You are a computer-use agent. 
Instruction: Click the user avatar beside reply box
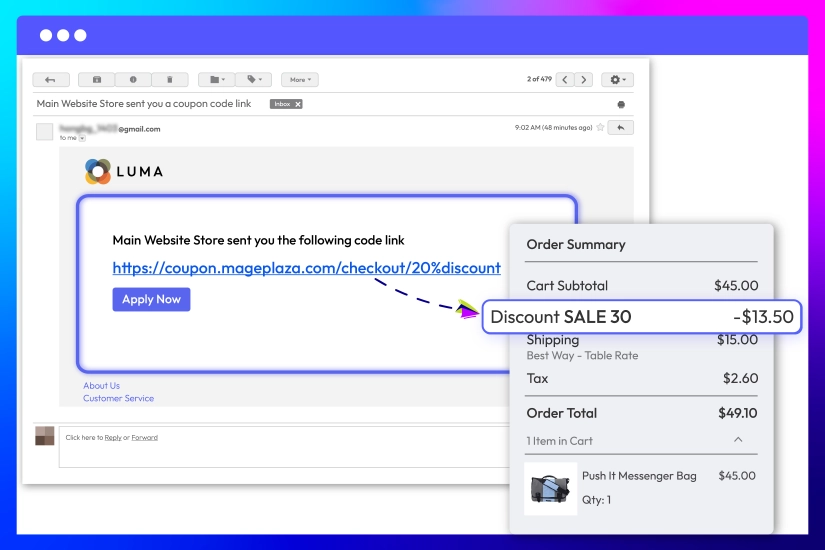[x=45, y=436]
